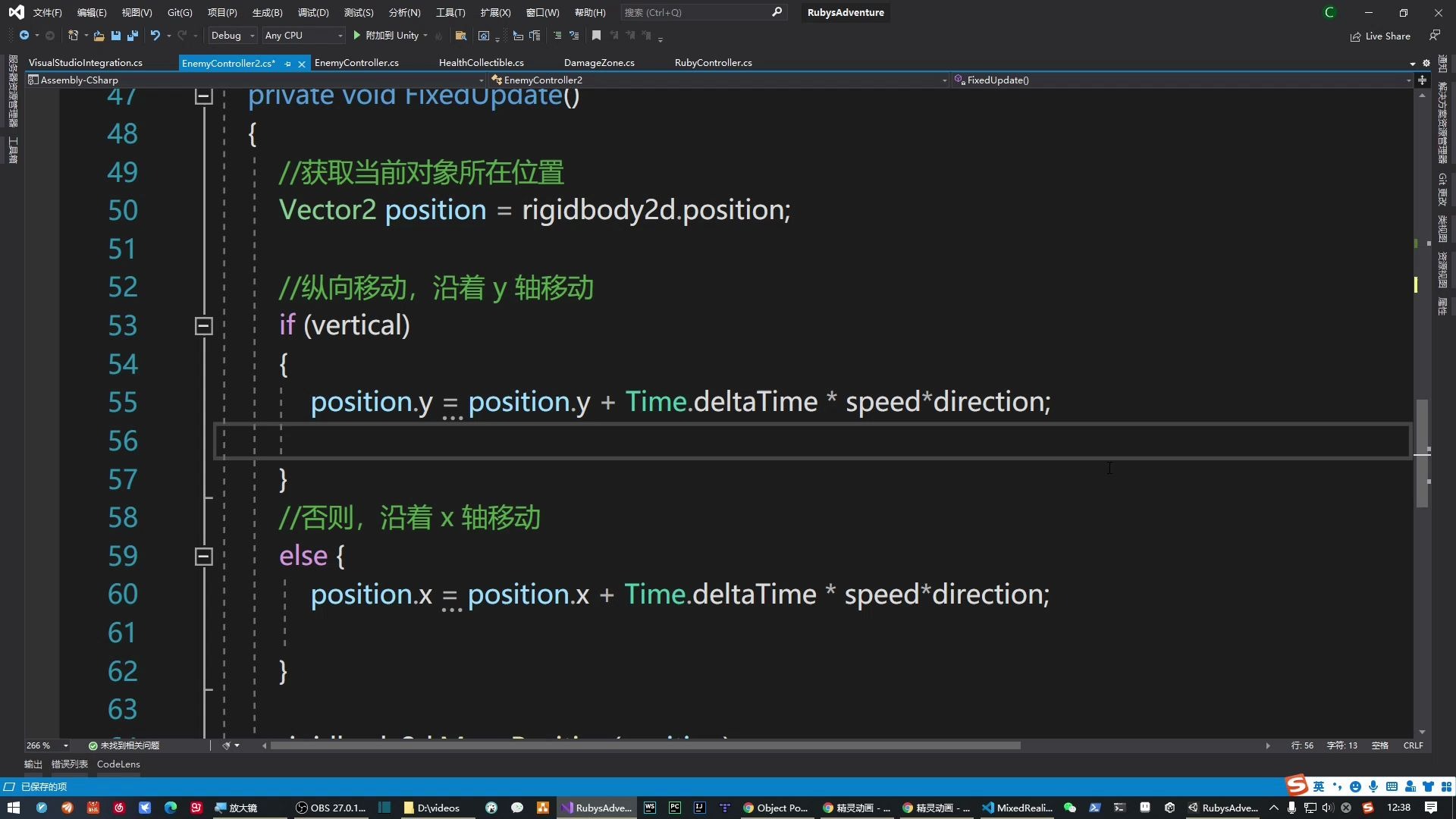Undo the last edit
1456x819 pixels.
point(154,36)
